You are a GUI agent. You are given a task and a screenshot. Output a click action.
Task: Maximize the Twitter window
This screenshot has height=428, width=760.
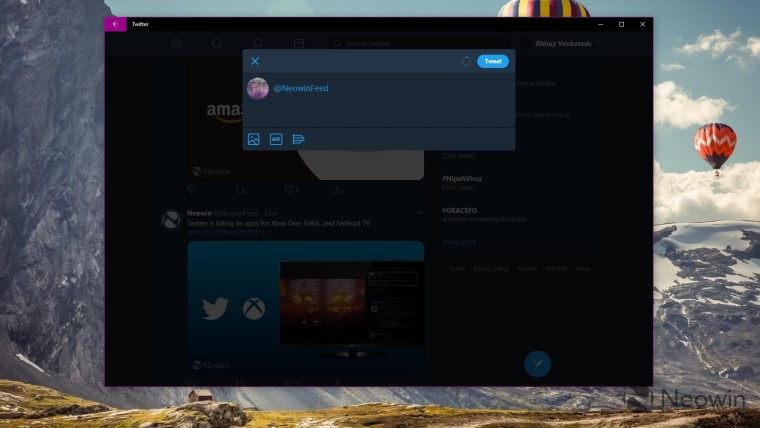[621, 24]
